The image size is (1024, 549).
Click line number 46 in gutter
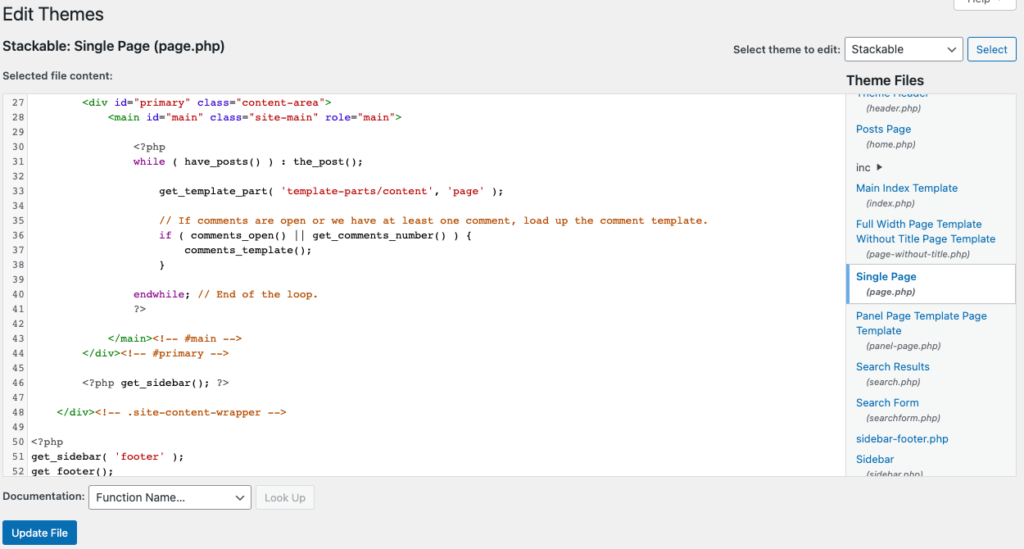point(18,383)
